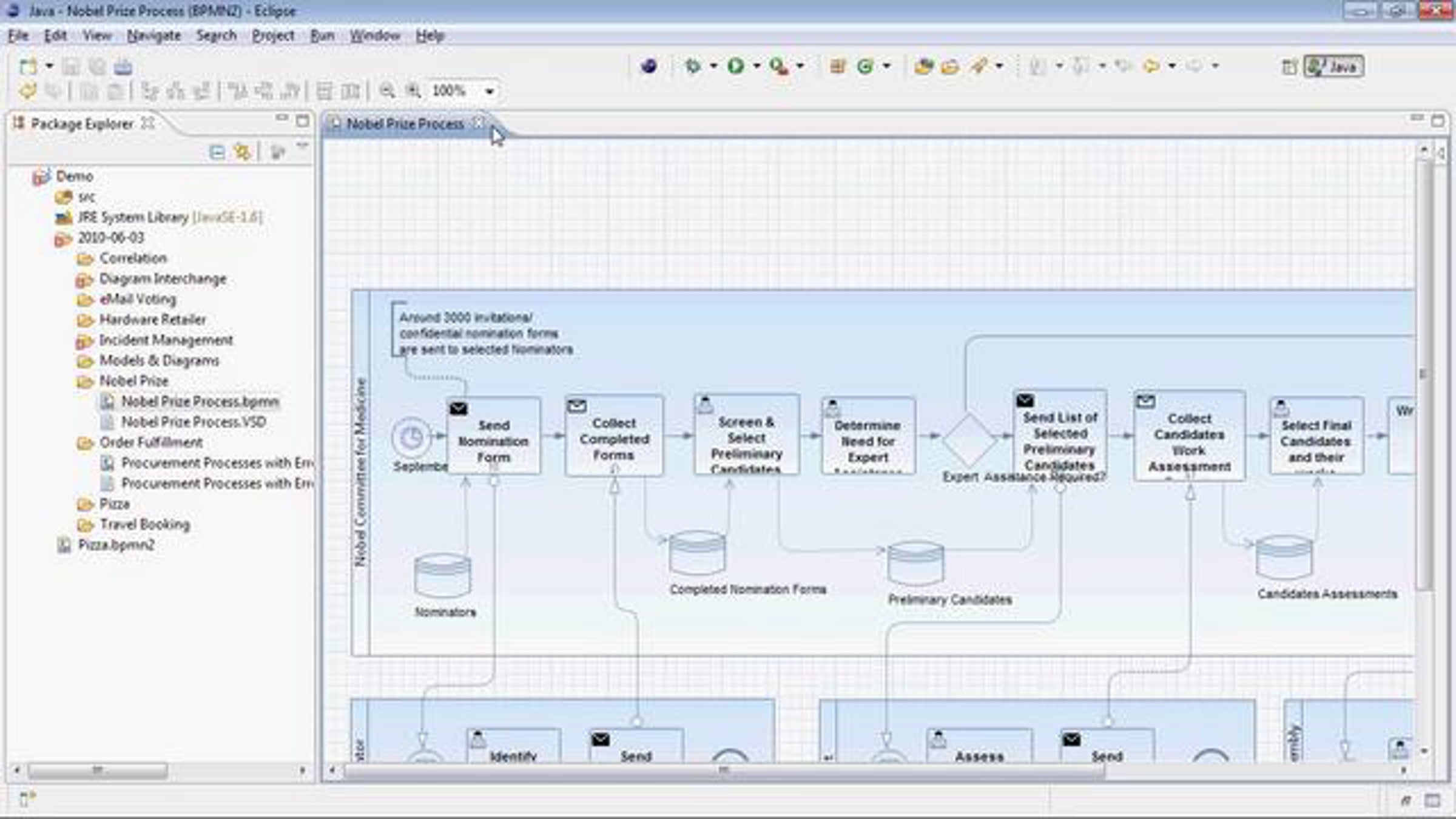Open the Debug configurations dropdown arrow
1456x819 pixels.
click(x=713, y=66)
